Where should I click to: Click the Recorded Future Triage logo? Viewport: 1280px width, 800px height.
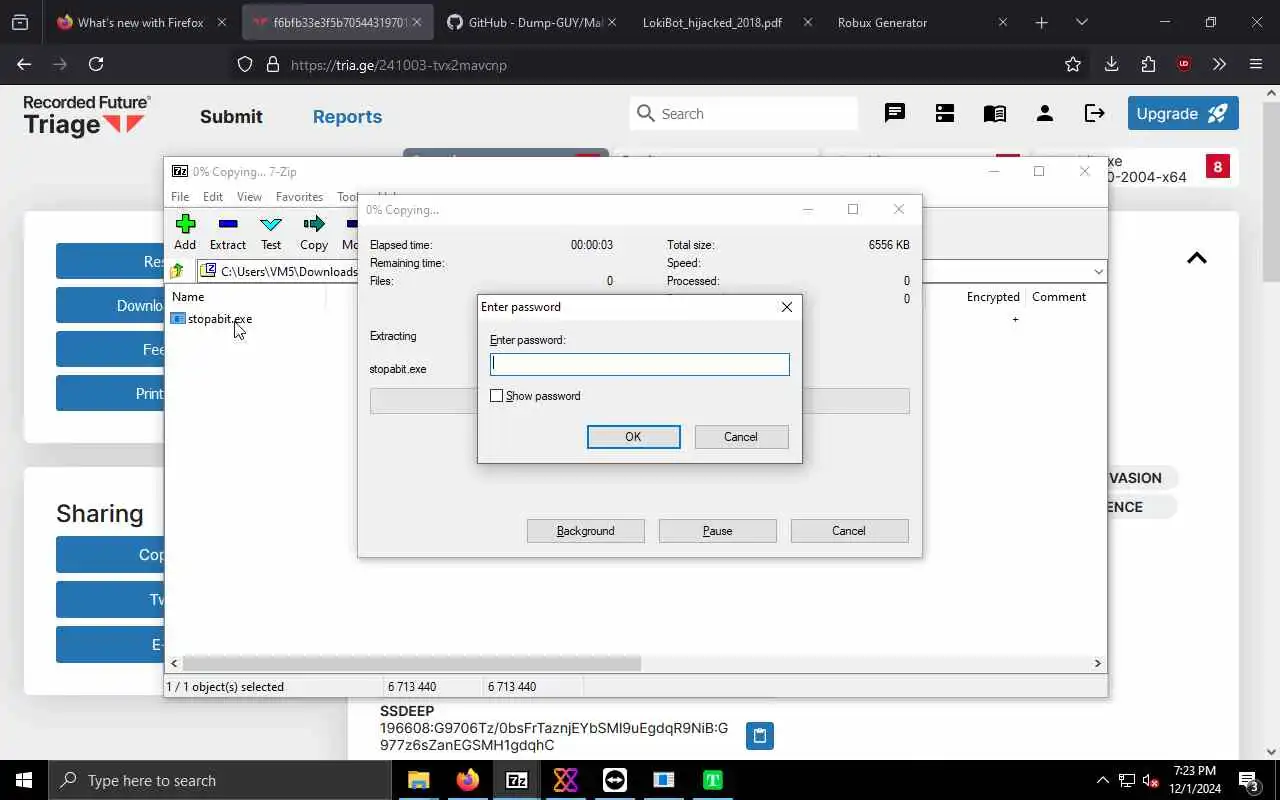(x=87, y=116)
